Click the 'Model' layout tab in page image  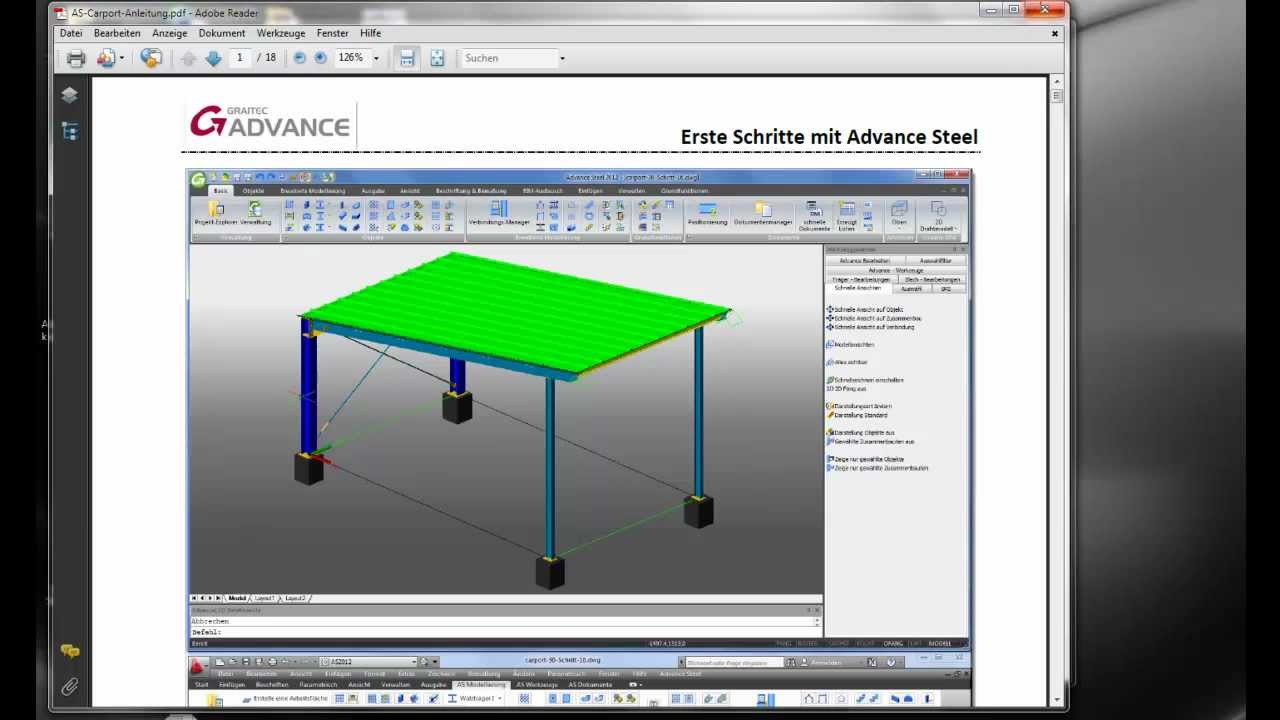(x=237, y=598)
